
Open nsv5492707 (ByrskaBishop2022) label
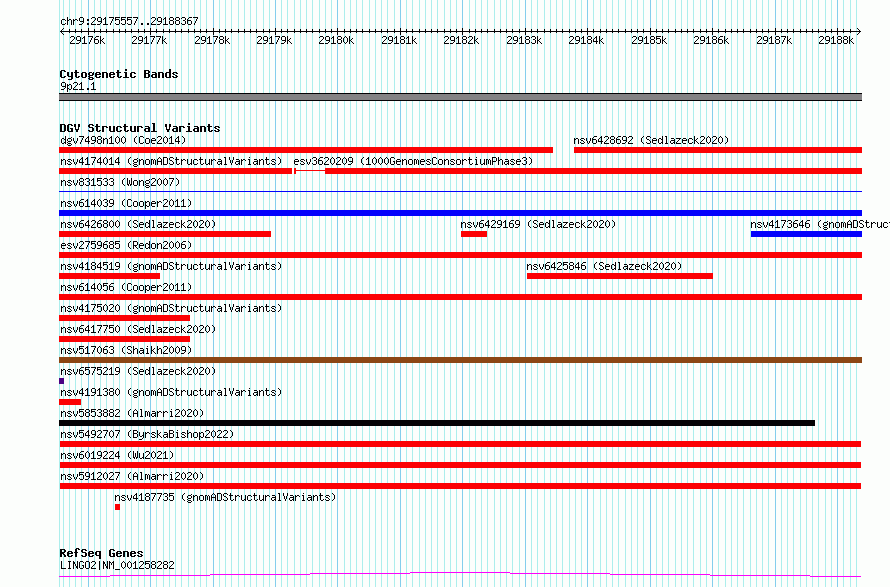coord(147,434)
